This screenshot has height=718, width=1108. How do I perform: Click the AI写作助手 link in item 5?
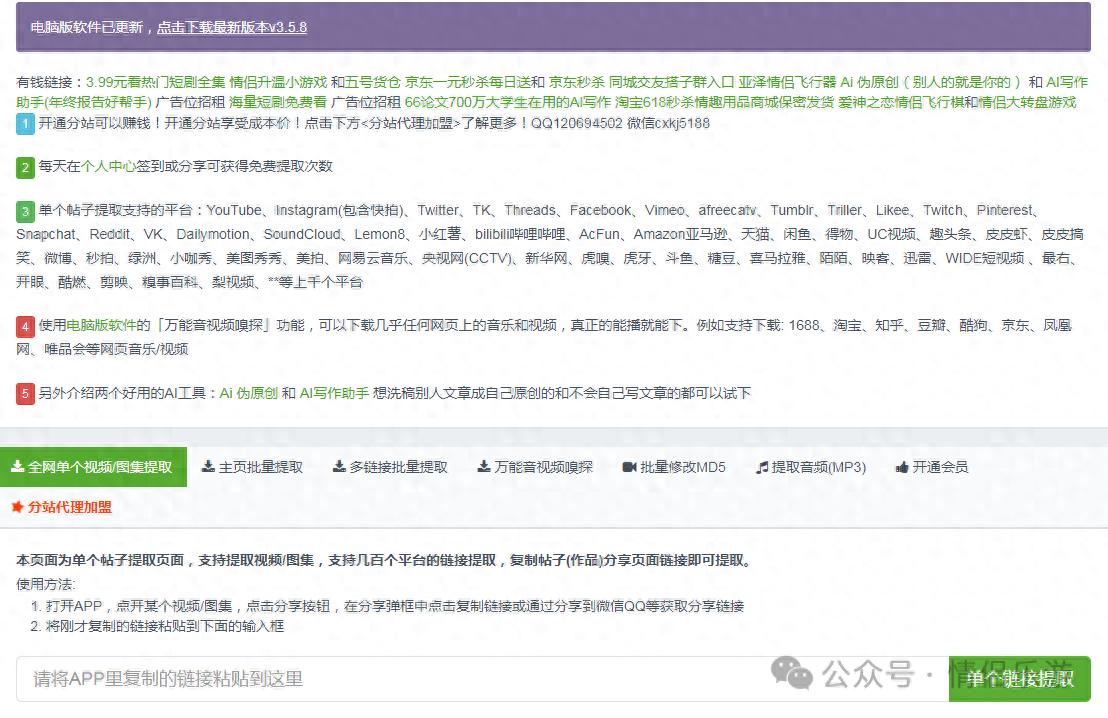coord(334,393)
